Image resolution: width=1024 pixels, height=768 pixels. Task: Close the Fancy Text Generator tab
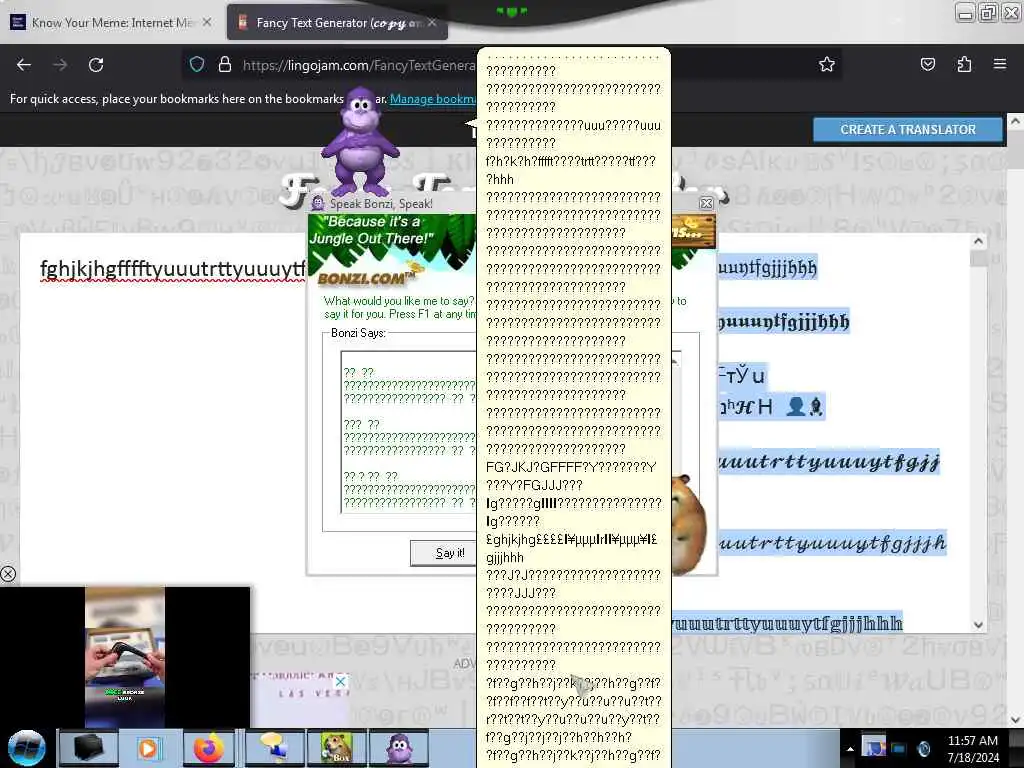432,23
